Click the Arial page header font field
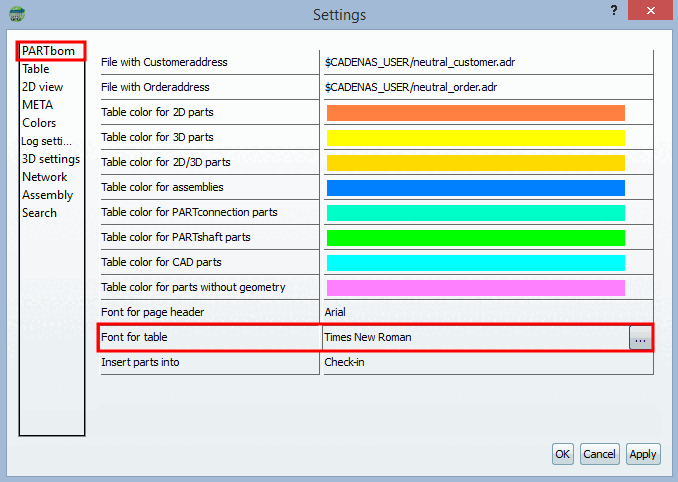The height and width of the screenshot is (482, 678). [488, 312]
